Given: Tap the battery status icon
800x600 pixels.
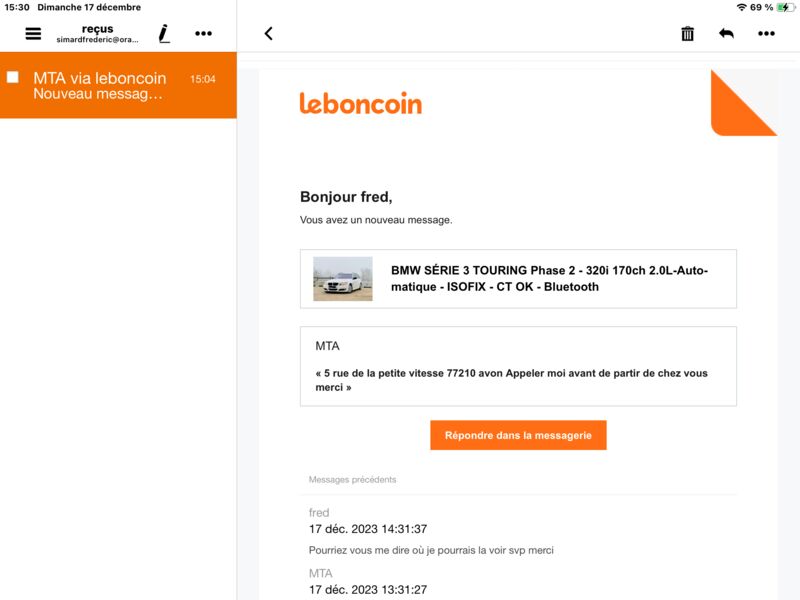Looking at the screenshot, I should pyautogui.click(x=786, y=7).
